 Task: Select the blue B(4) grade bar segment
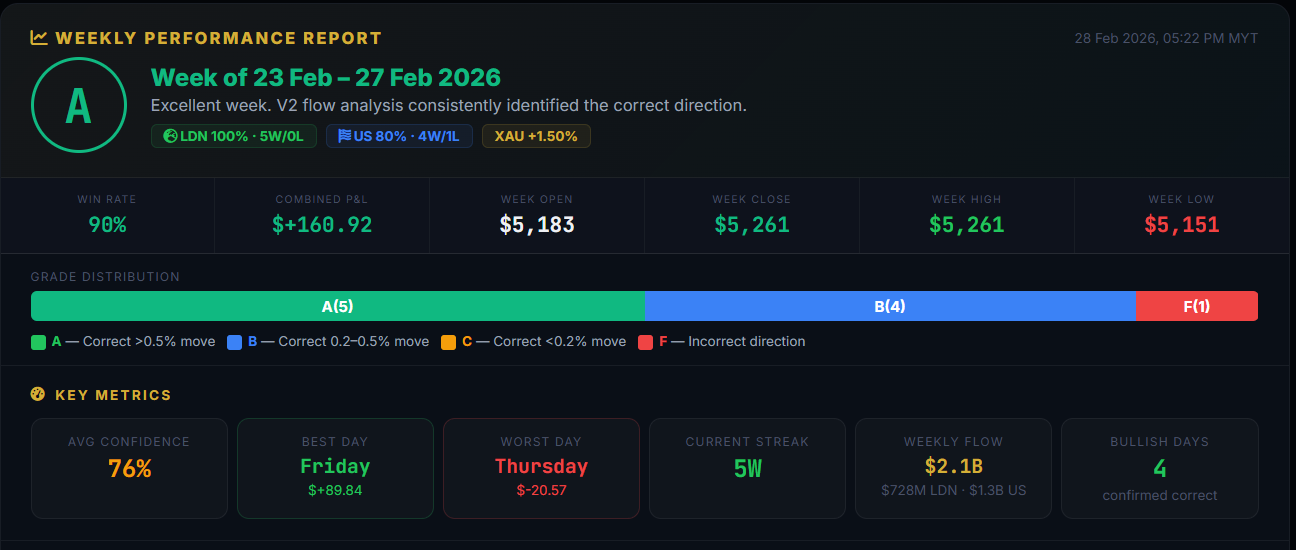(890, 306)
